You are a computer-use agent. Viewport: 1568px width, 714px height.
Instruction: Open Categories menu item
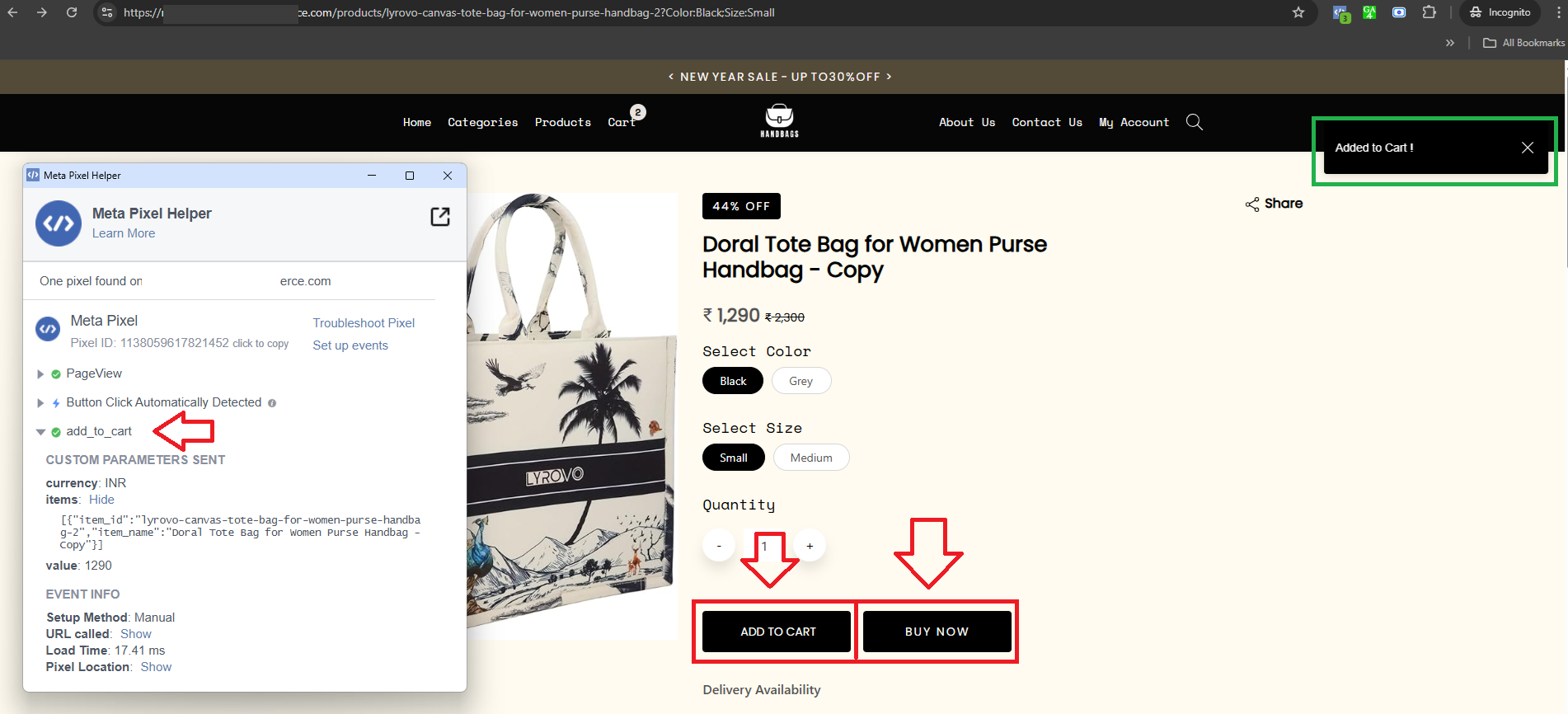click(x=483, y=122)
